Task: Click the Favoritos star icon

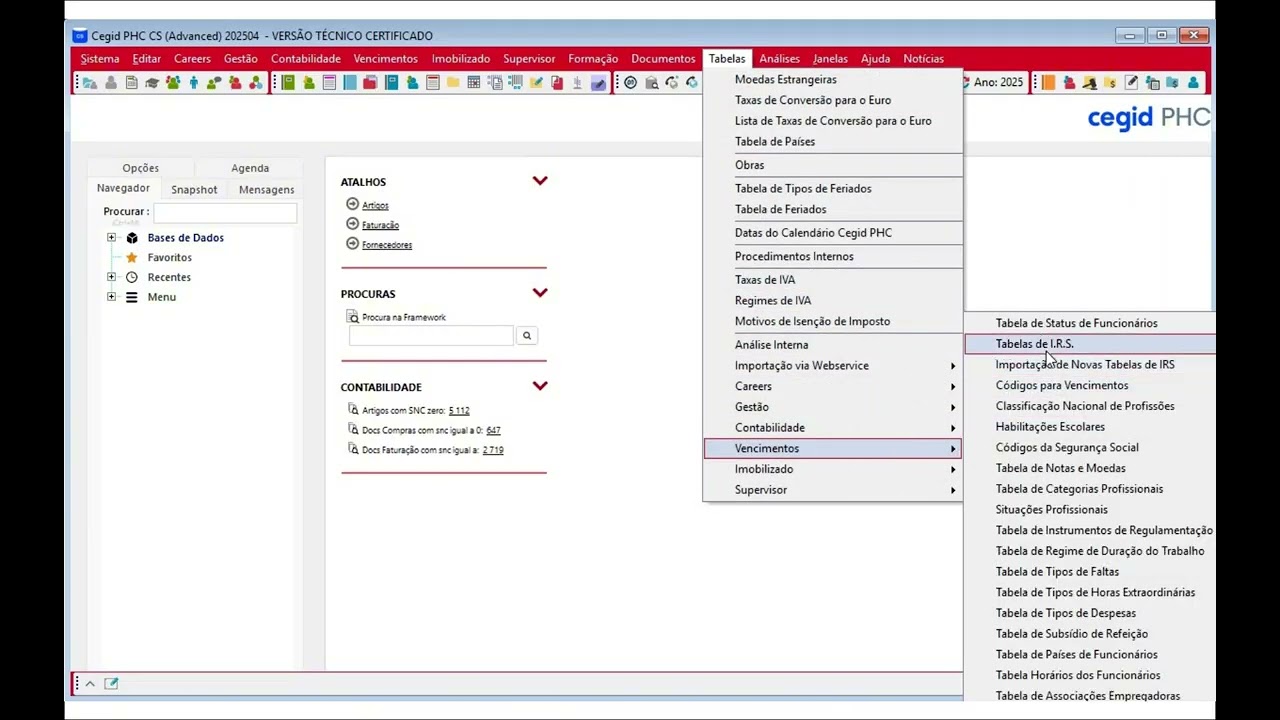Action: (x=131, y=258)
